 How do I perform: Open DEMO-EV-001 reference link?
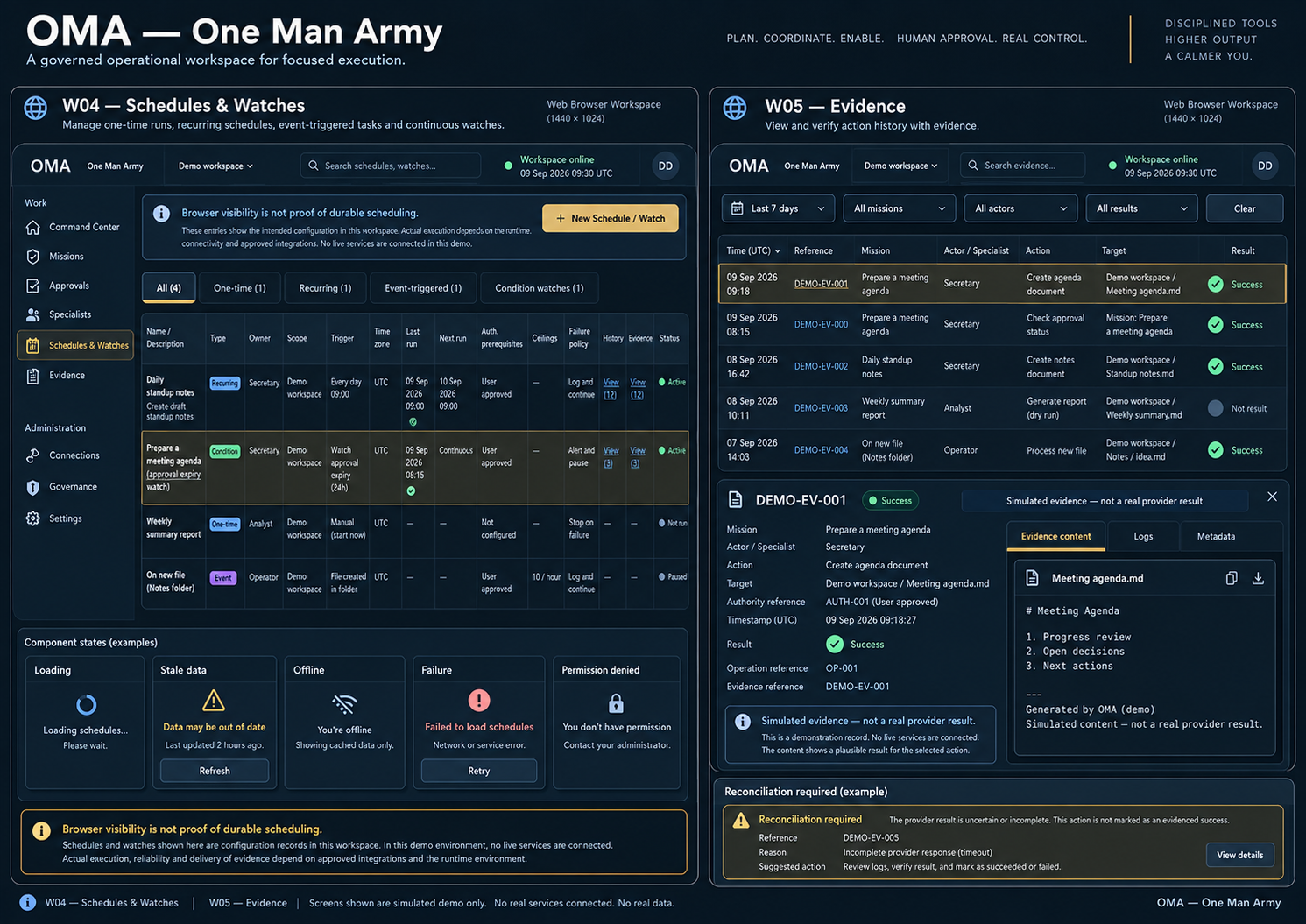click(x=821, y=284)
